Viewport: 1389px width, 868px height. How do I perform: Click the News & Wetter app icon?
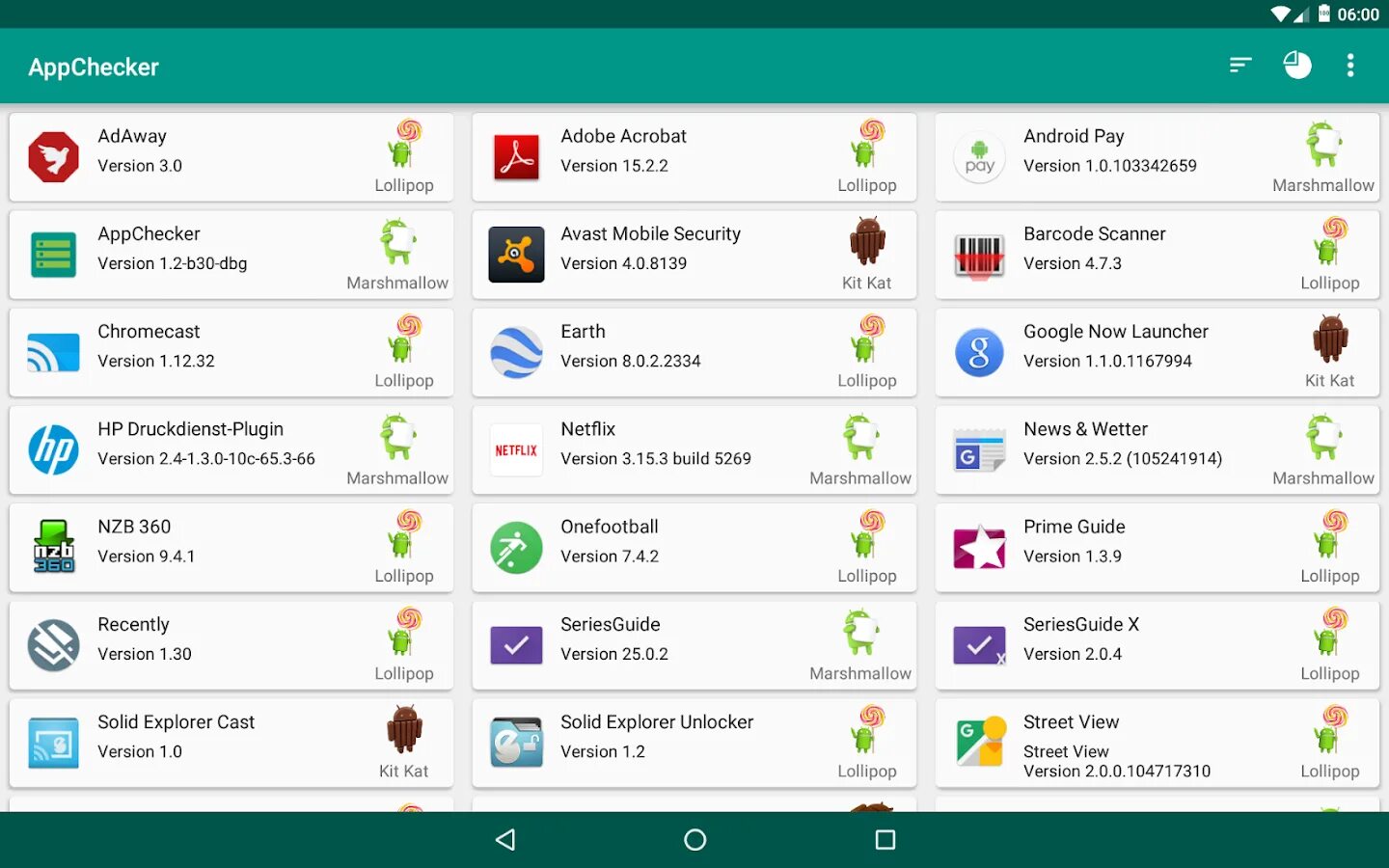pos(980,450)
